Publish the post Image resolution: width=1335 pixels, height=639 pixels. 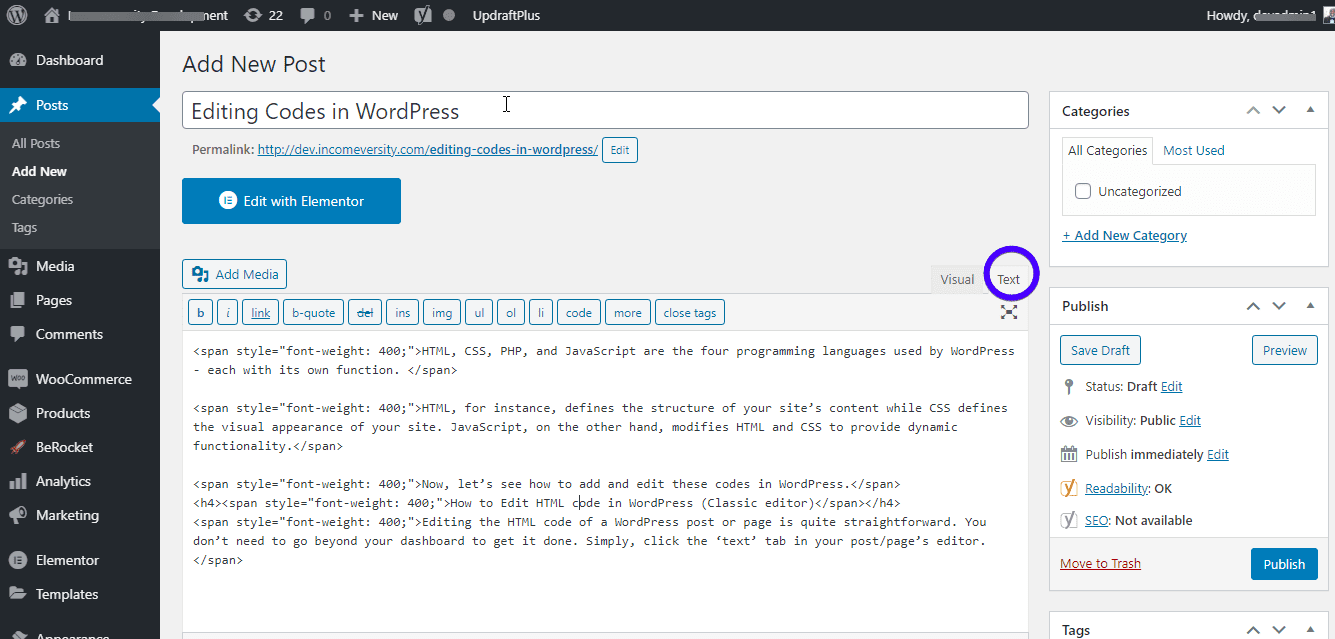(1284, 564)
